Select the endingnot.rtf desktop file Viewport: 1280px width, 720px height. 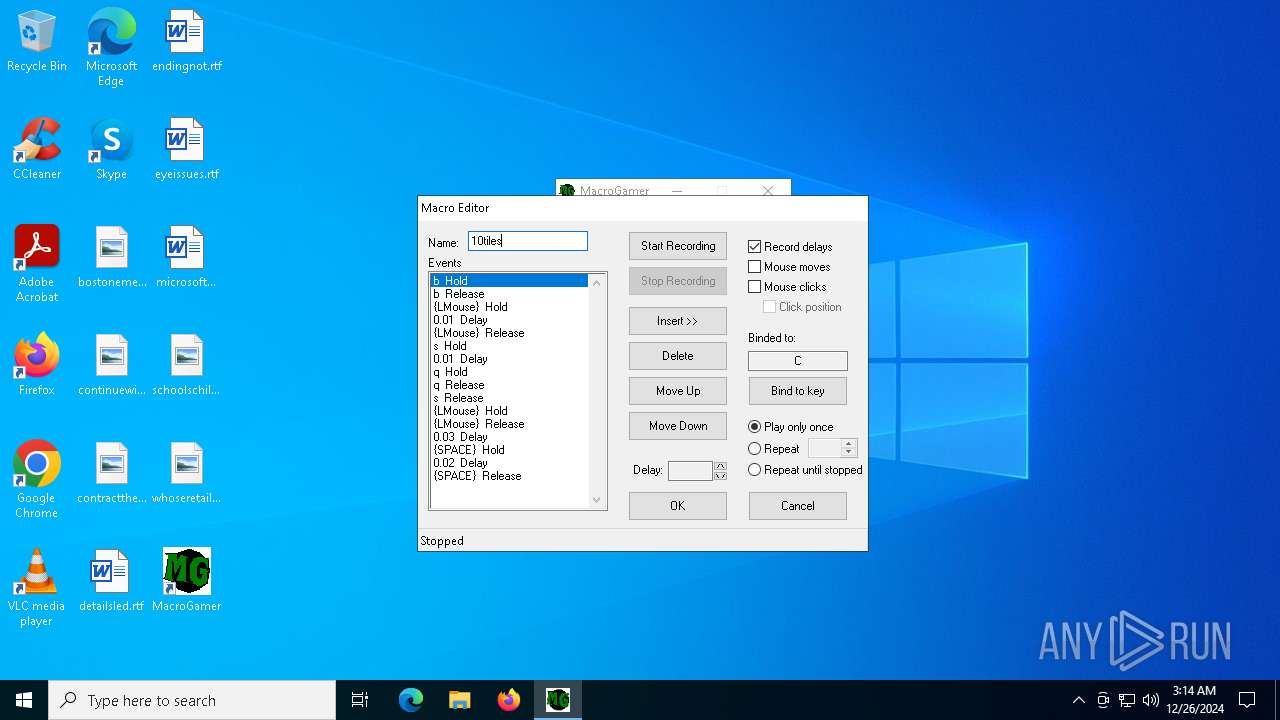pyautogui.click(x=187, y=42)
